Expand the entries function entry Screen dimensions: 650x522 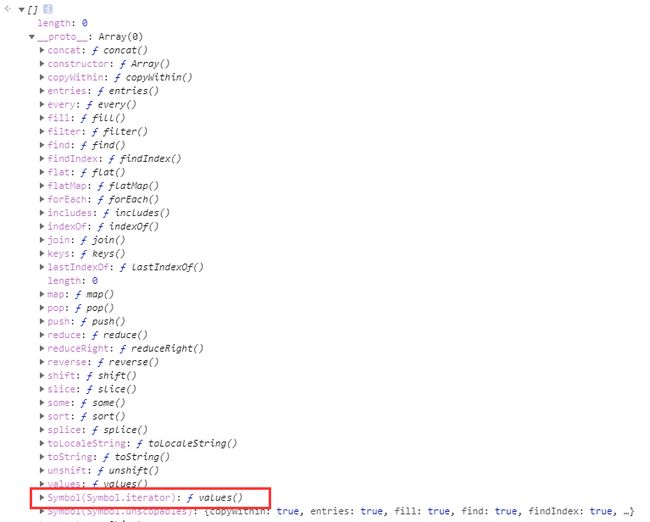[42, 91]
